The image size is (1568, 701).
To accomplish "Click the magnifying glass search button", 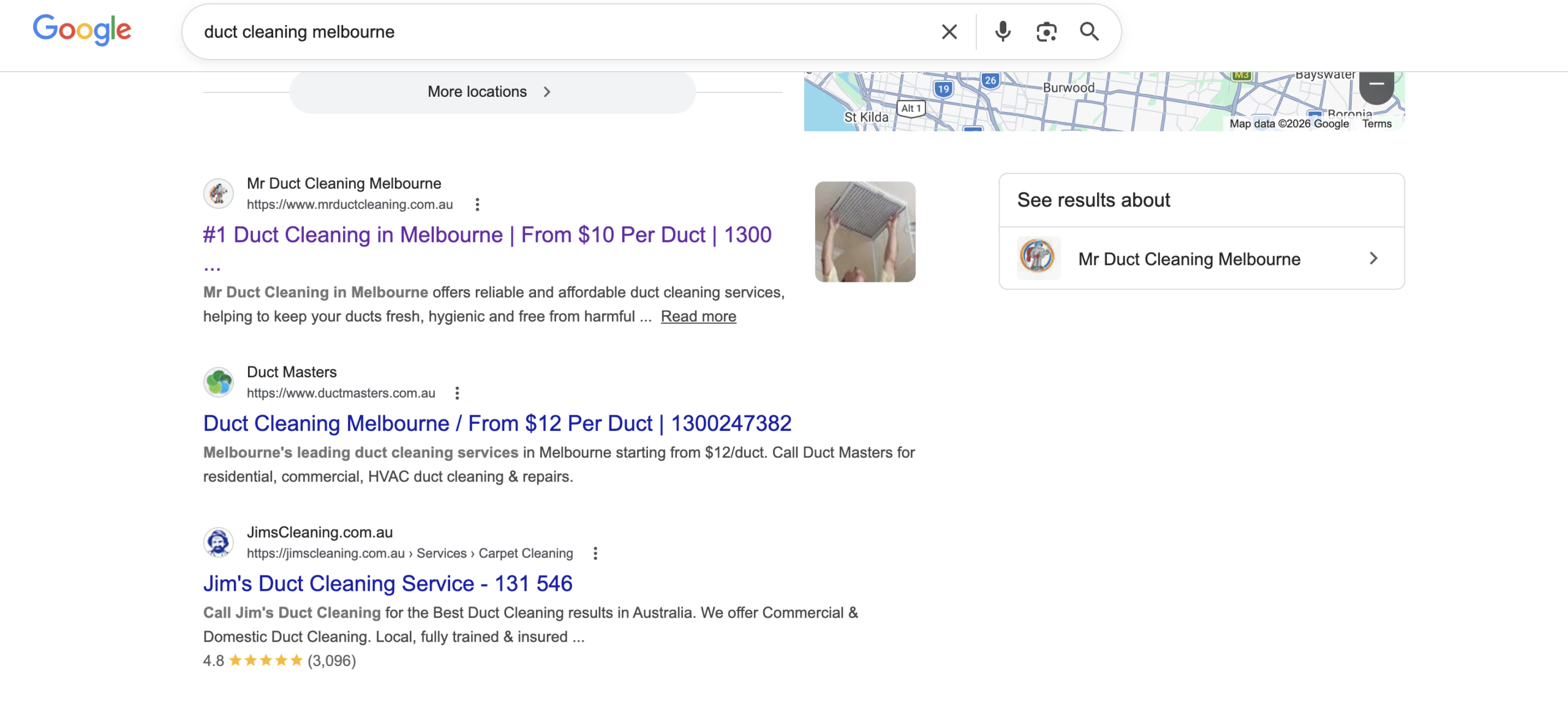I will (1089, 32).
